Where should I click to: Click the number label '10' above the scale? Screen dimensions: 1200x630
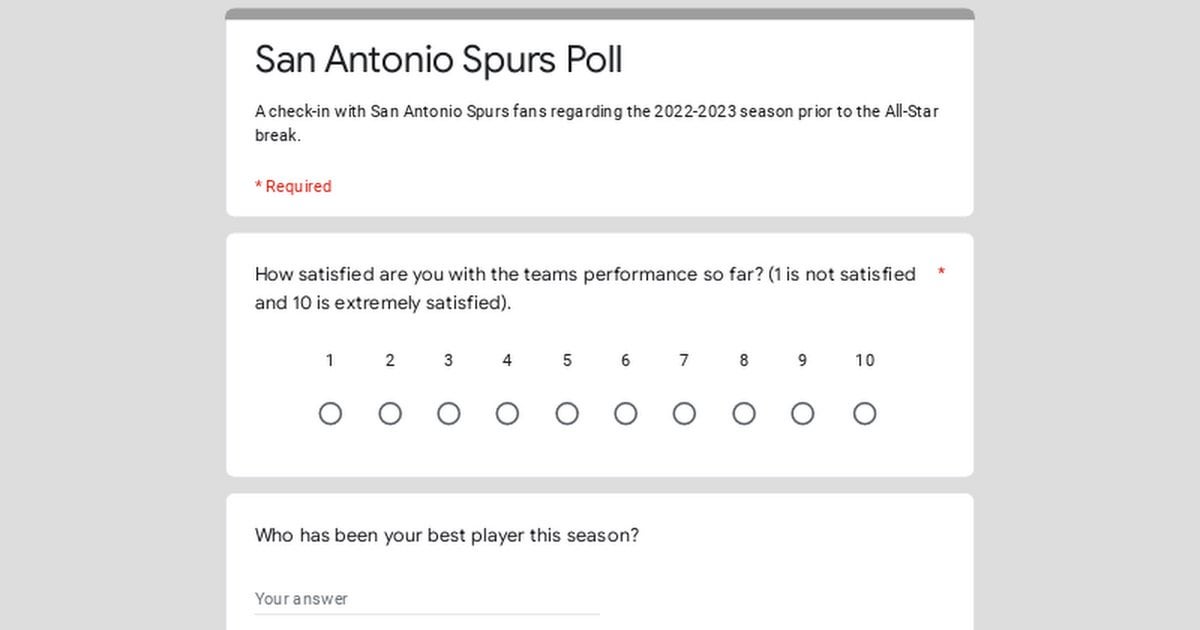pyautogui.click(x=865, y=361)
